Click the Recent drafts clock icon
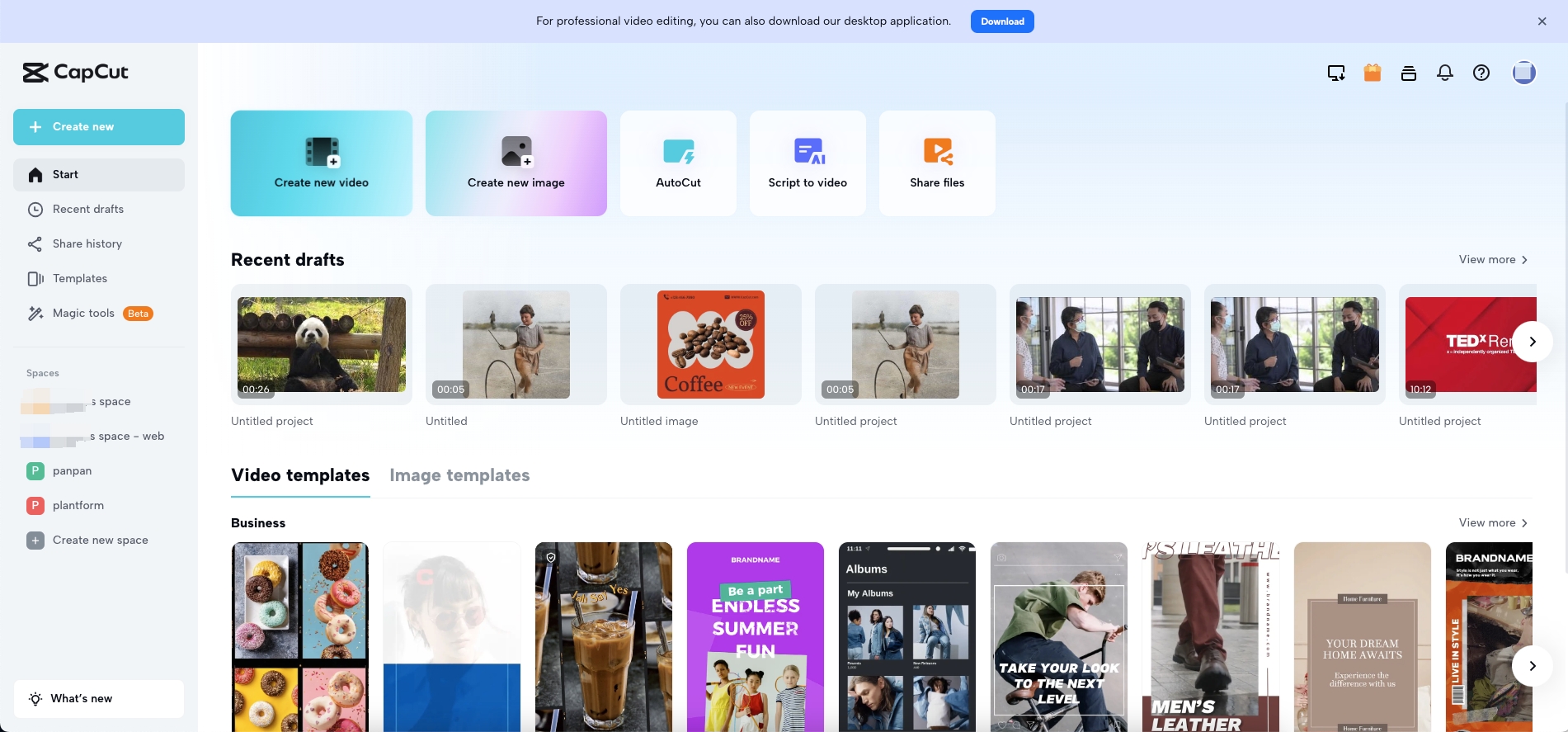 (x=35, y=210)
